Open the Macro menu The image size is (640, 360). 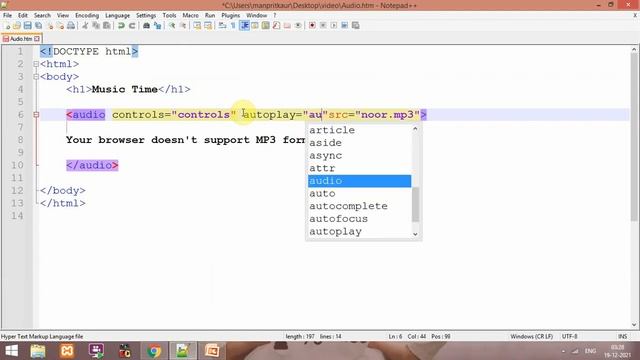[x=191, y=16]
